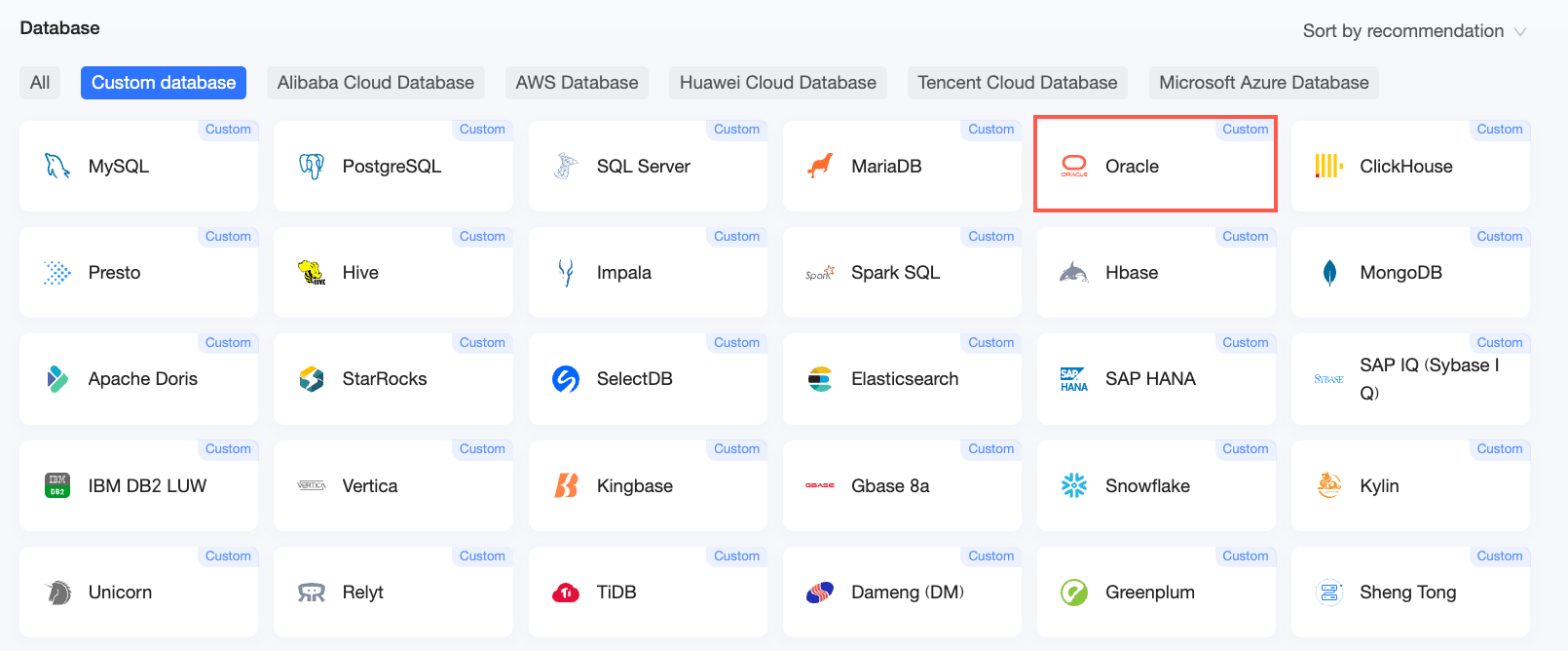Click the Apache Doris icon
The image size is (1568, 651).
click(57, 379)
